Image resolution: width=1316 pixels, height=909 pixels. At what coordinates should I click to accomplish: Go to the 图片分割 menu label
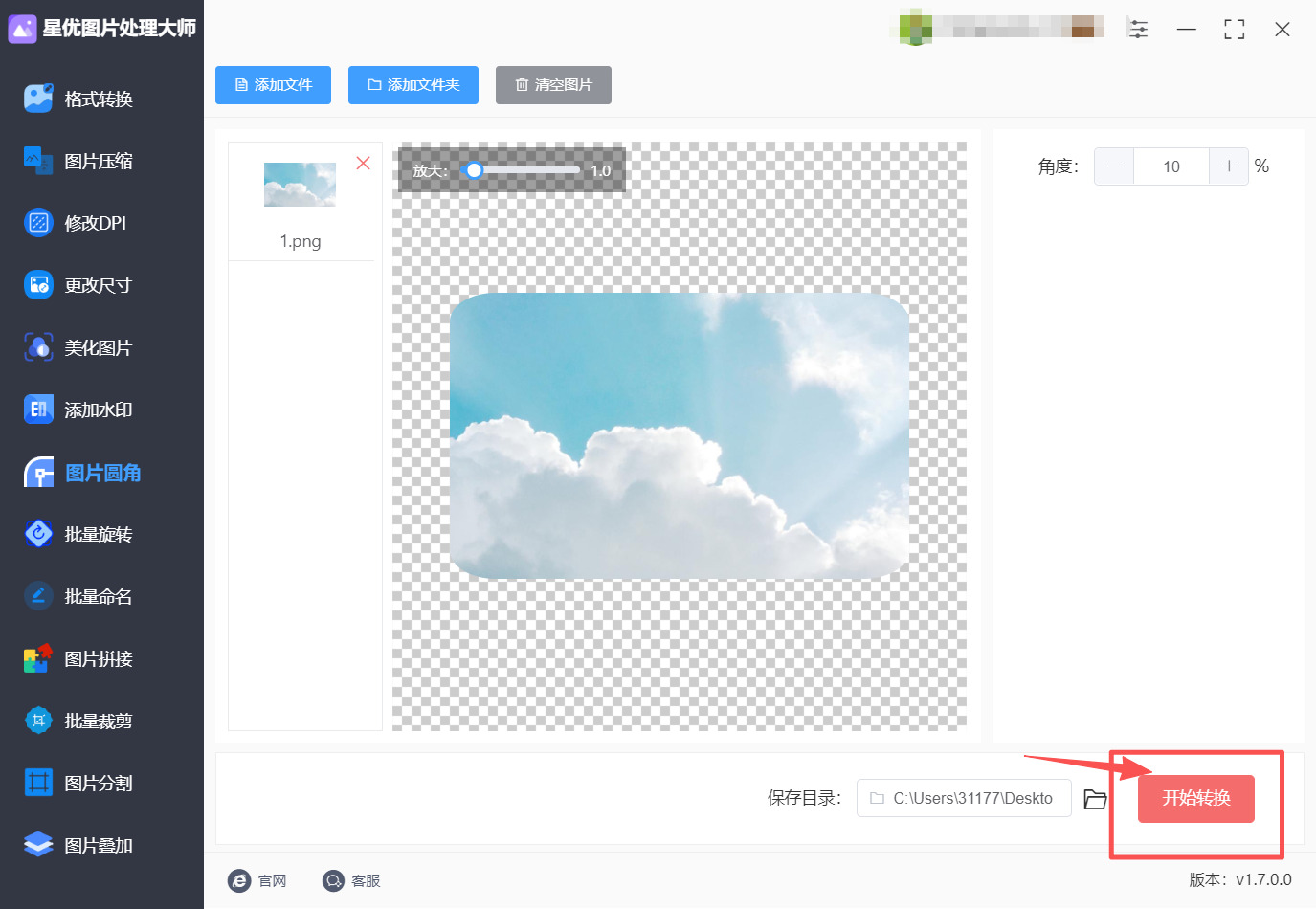pos(99,783)
